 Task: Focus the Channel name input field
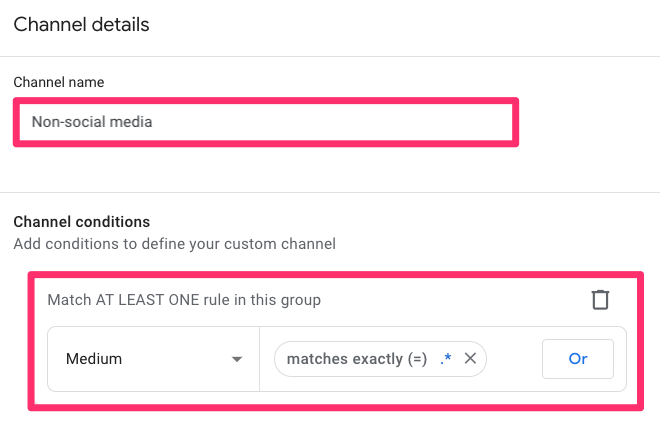point(265,122)
